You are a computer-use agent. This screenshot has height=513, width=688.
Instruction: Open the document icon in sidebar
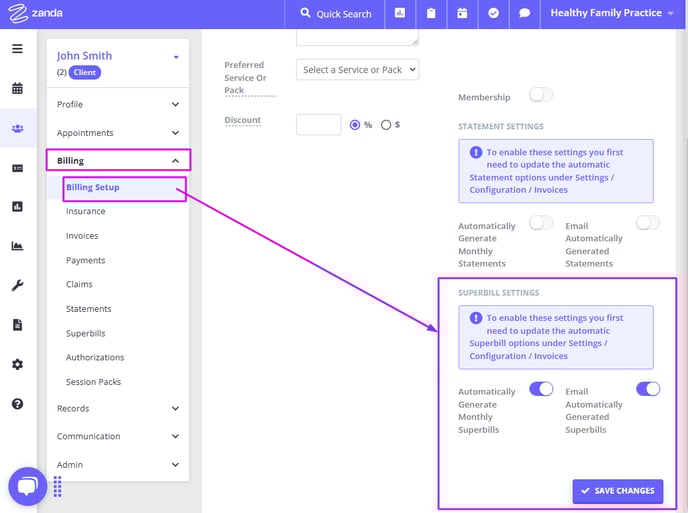(18, 325)
